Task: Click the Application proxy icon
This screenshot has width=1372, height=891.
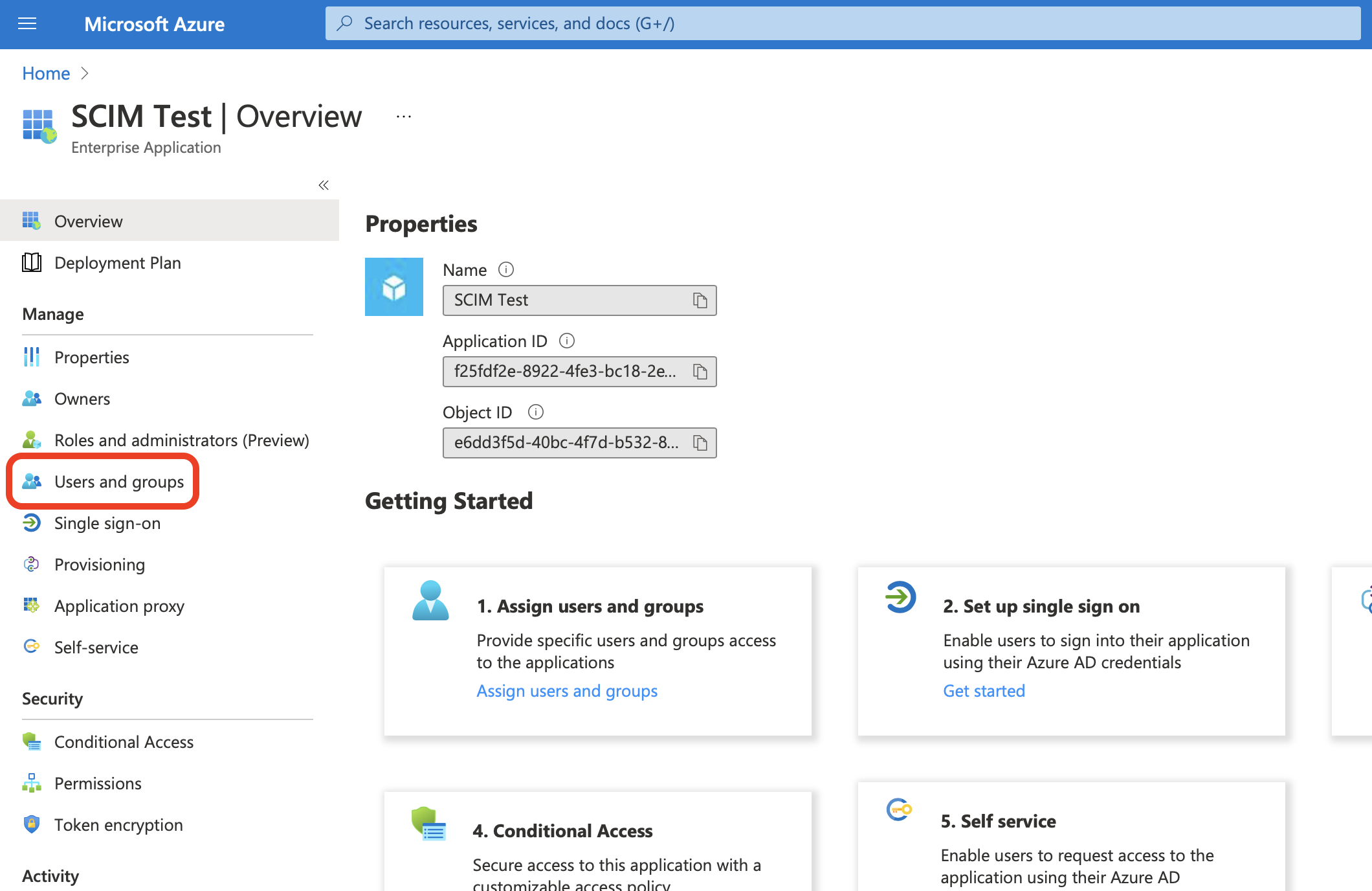Action: (x=32, y=605)
